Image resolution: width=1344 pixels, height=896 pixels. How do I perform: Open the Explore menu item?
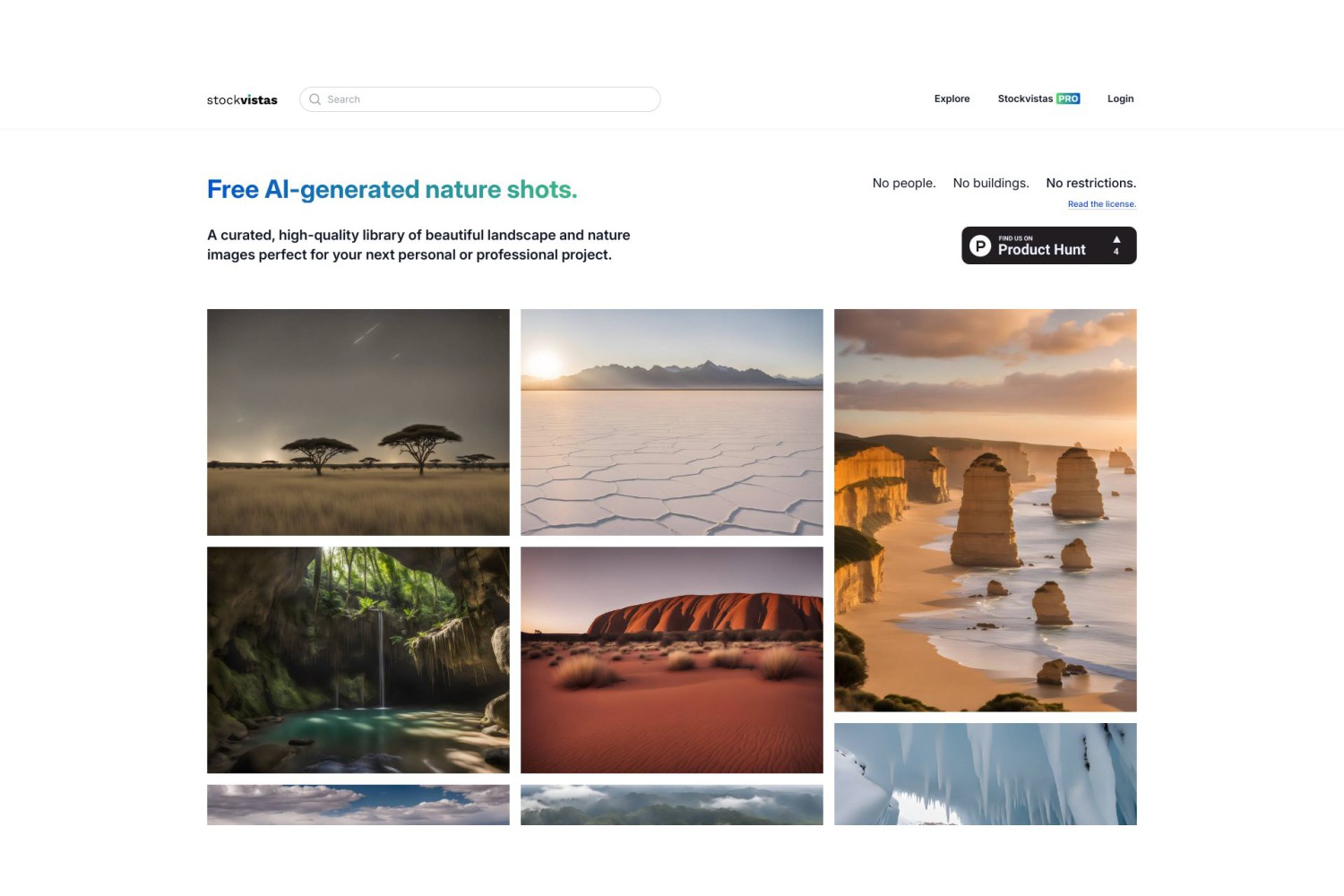[x=952, y=99]
